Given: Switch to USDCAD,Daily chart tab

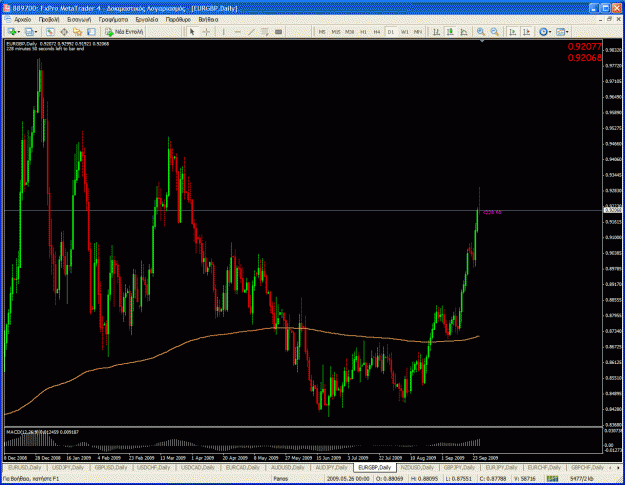Looking at the screenshot, I should click(198, 467).
